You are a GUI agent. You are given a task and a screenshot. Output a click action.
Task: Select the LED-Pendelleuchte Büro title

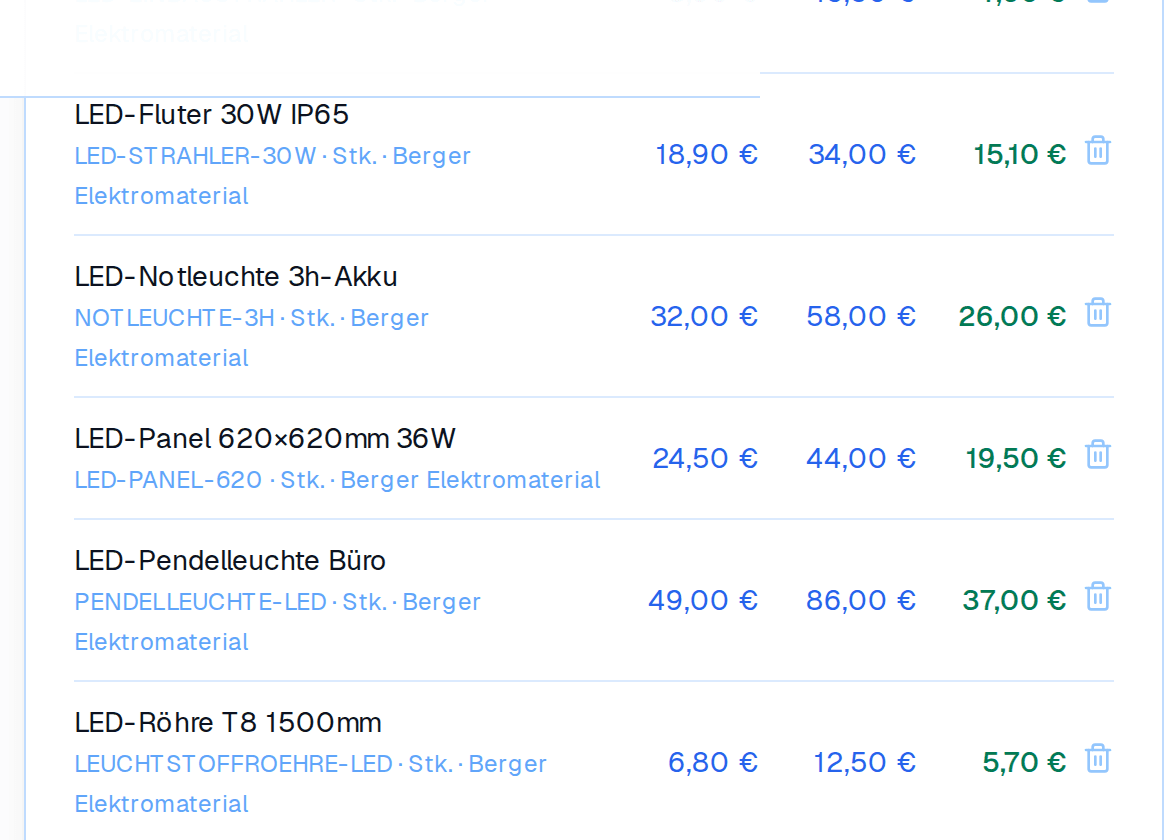(x=230, y=561)
